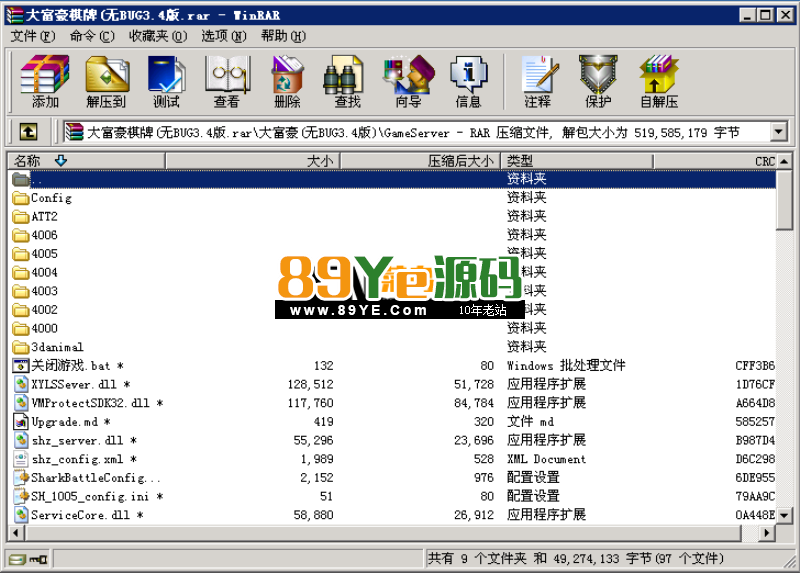Click CRC value CFF3B6

point(755,366)
